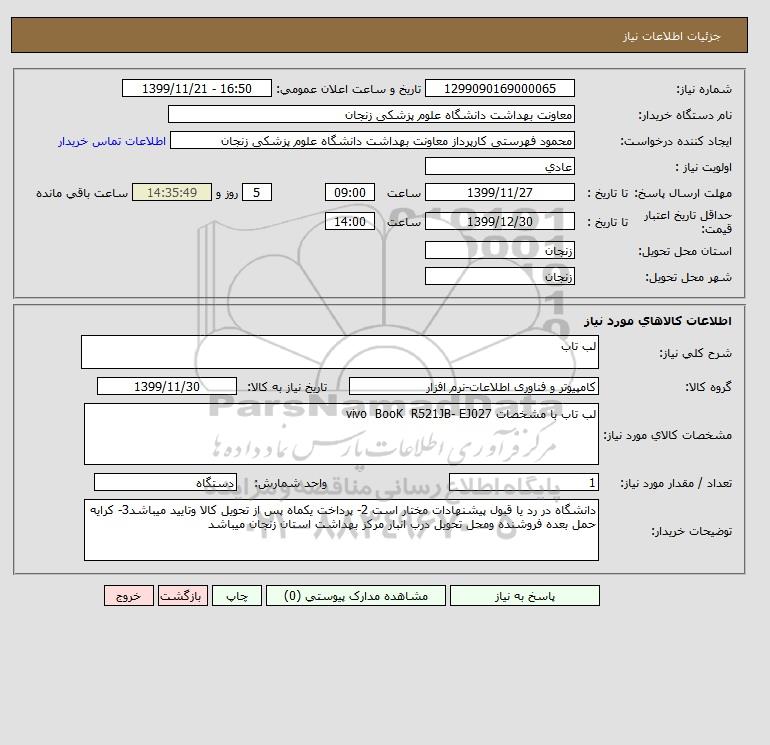Click the quantity field showing 1
The height and width of the screenshot is (745, 770).
coord(524,482)
